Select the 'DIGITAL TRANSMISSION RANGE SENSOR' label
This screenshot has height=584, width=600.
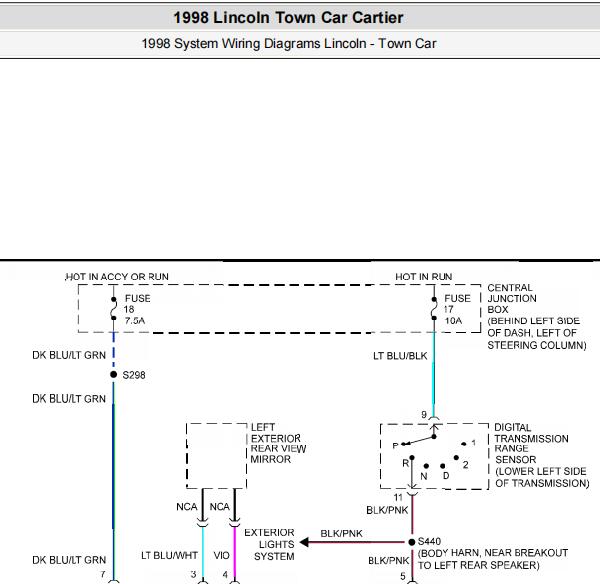click(541, 455)
